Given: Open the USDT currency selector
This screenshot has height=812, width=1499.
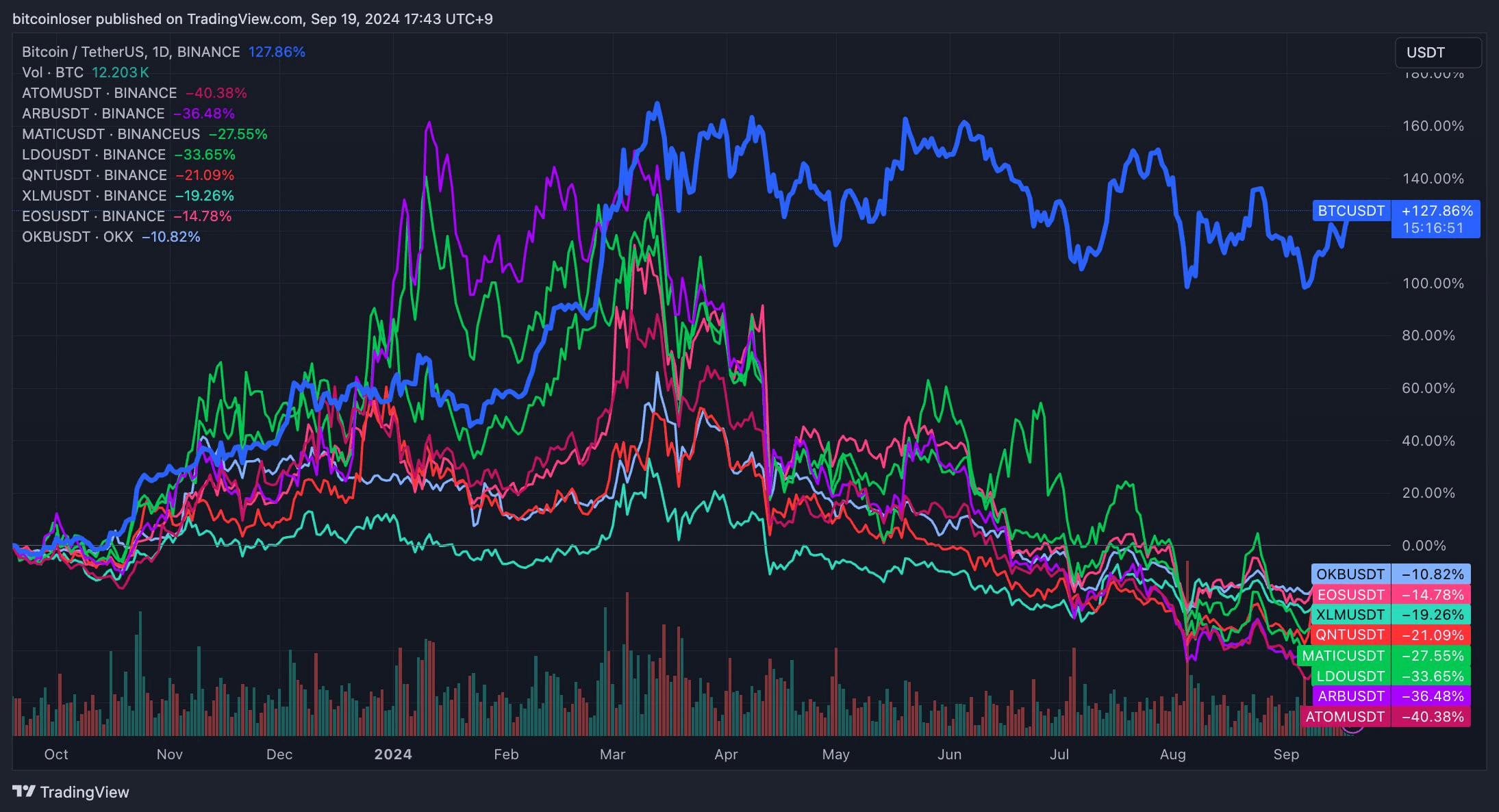Looking at the screenshot, I should point(1438,53).
